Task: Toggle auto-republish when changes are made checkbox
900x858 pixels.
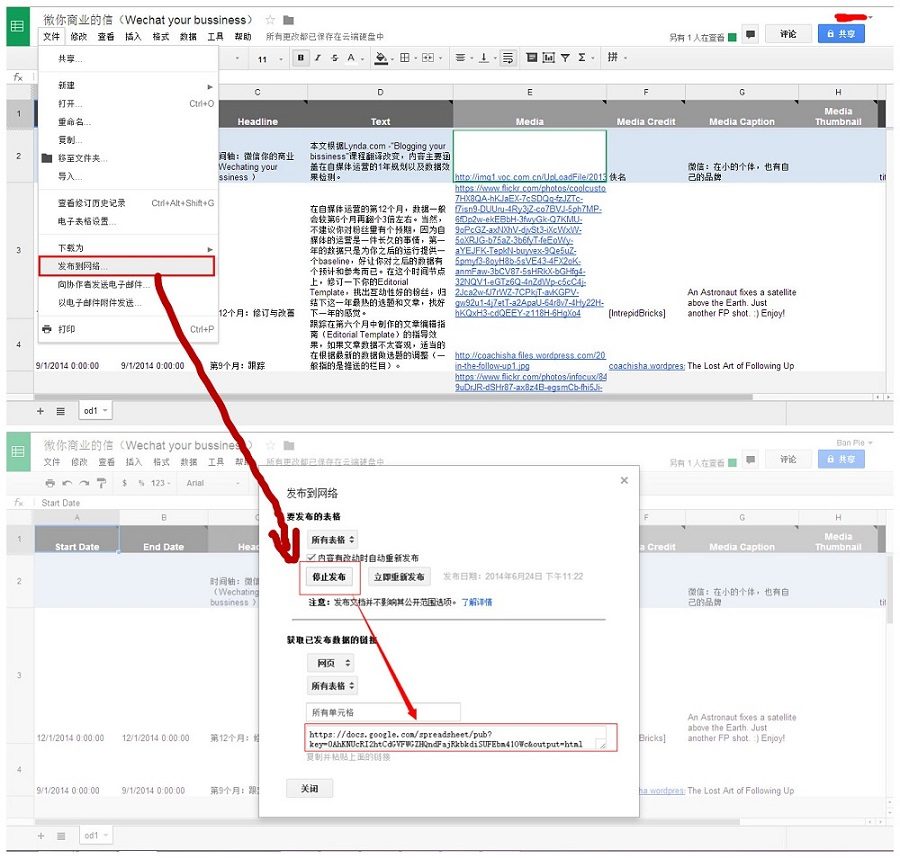Action: [x=312, y=557]
